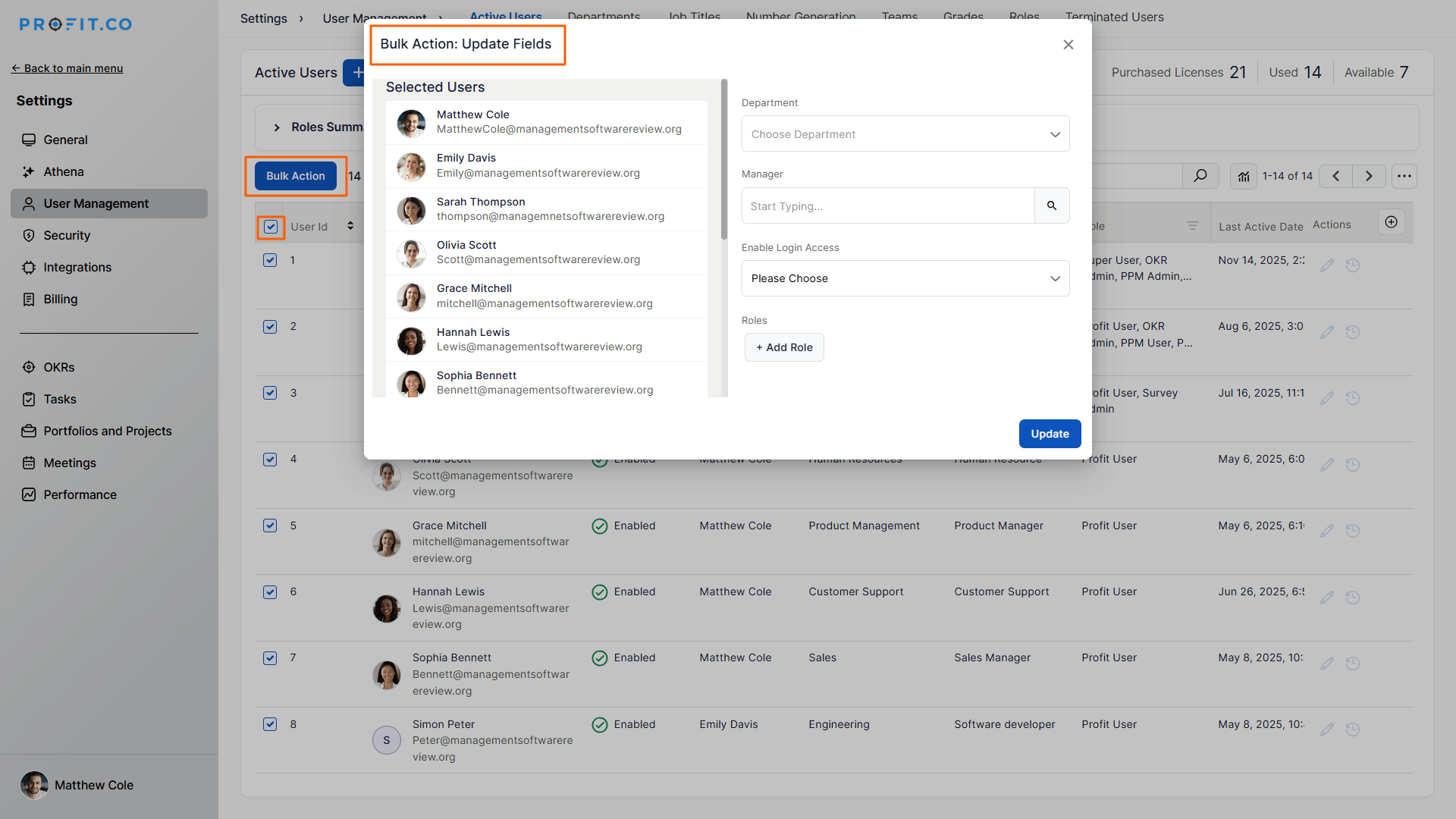This screenshot has height=819, width=1456.
Task: Click the Manager Start Typing input field
Action: (x=887, y=206)
